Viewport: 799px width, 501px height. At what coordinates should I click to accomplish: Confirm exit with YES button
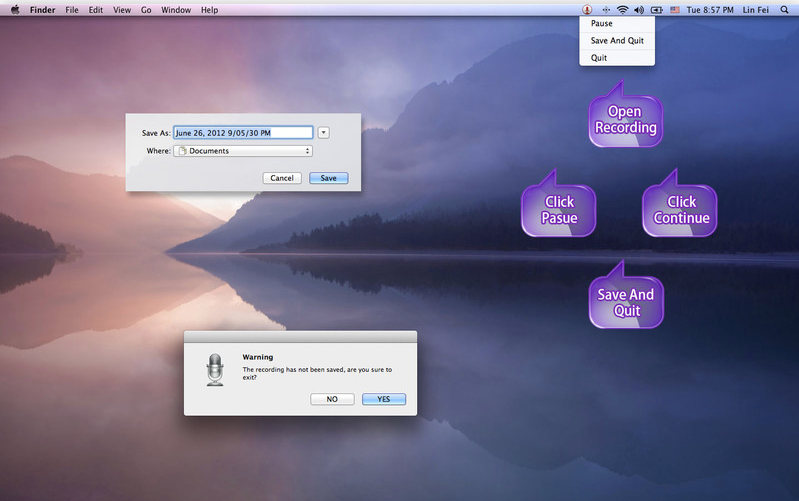[x=383, y=399]
